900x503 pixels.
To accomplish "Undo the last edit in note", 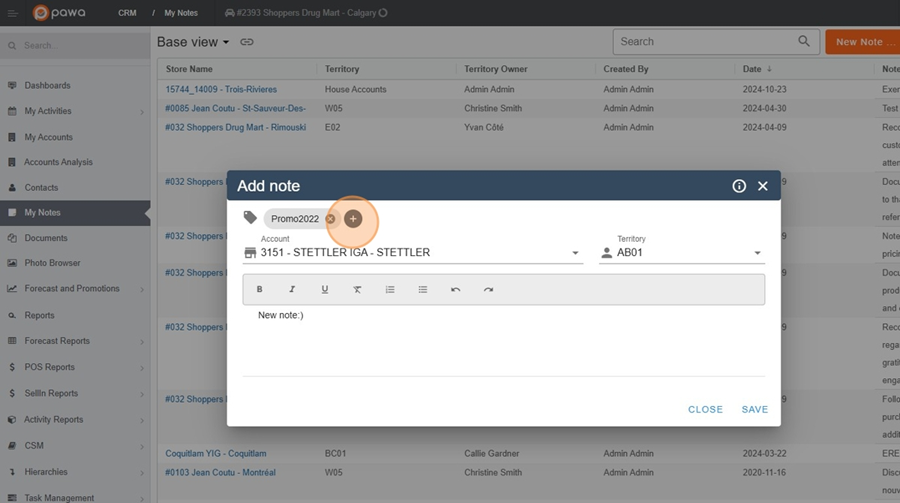I will [455, 289].
